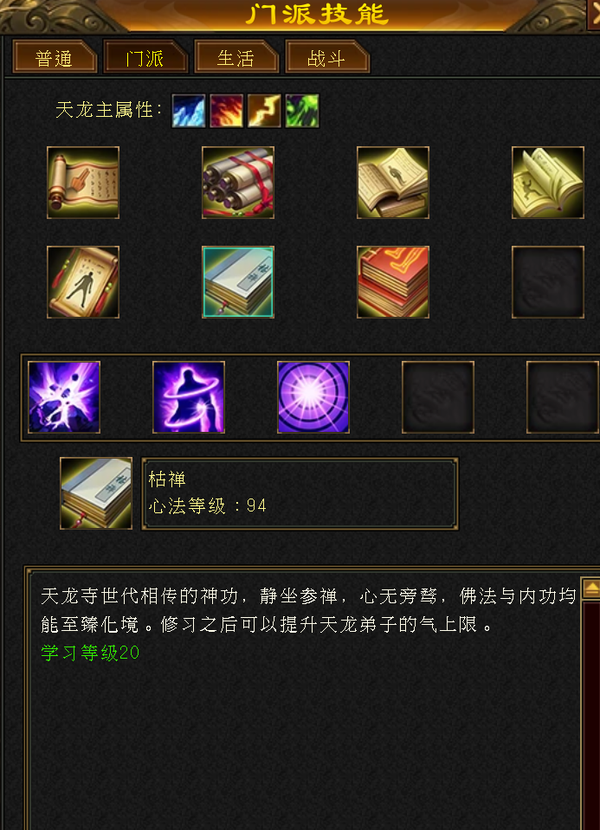Go to the 战斗 tab

click(x=327, y=57)
